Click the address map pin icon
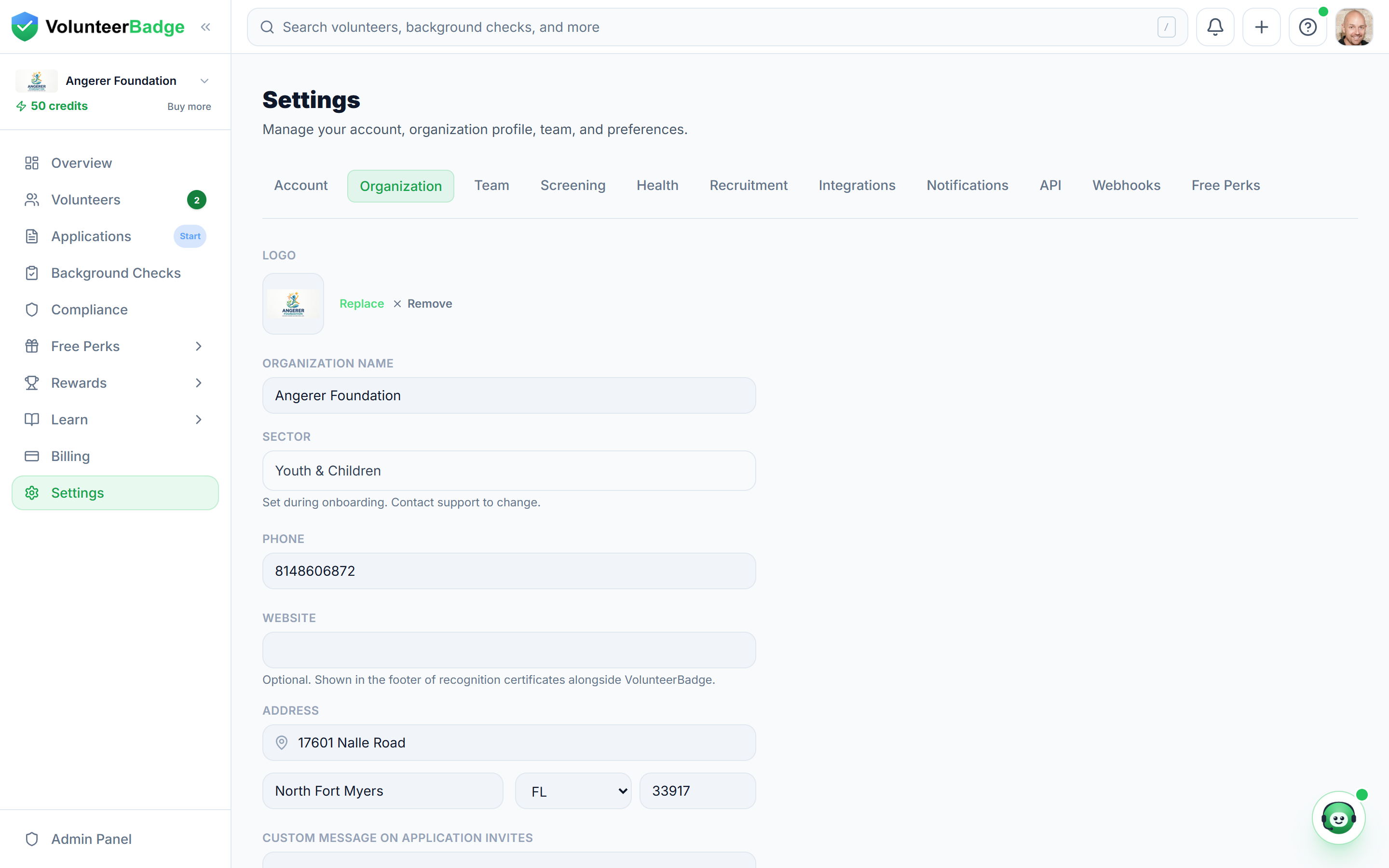The height and width of the screenshot is (868, 1389). tap(281, 743)
